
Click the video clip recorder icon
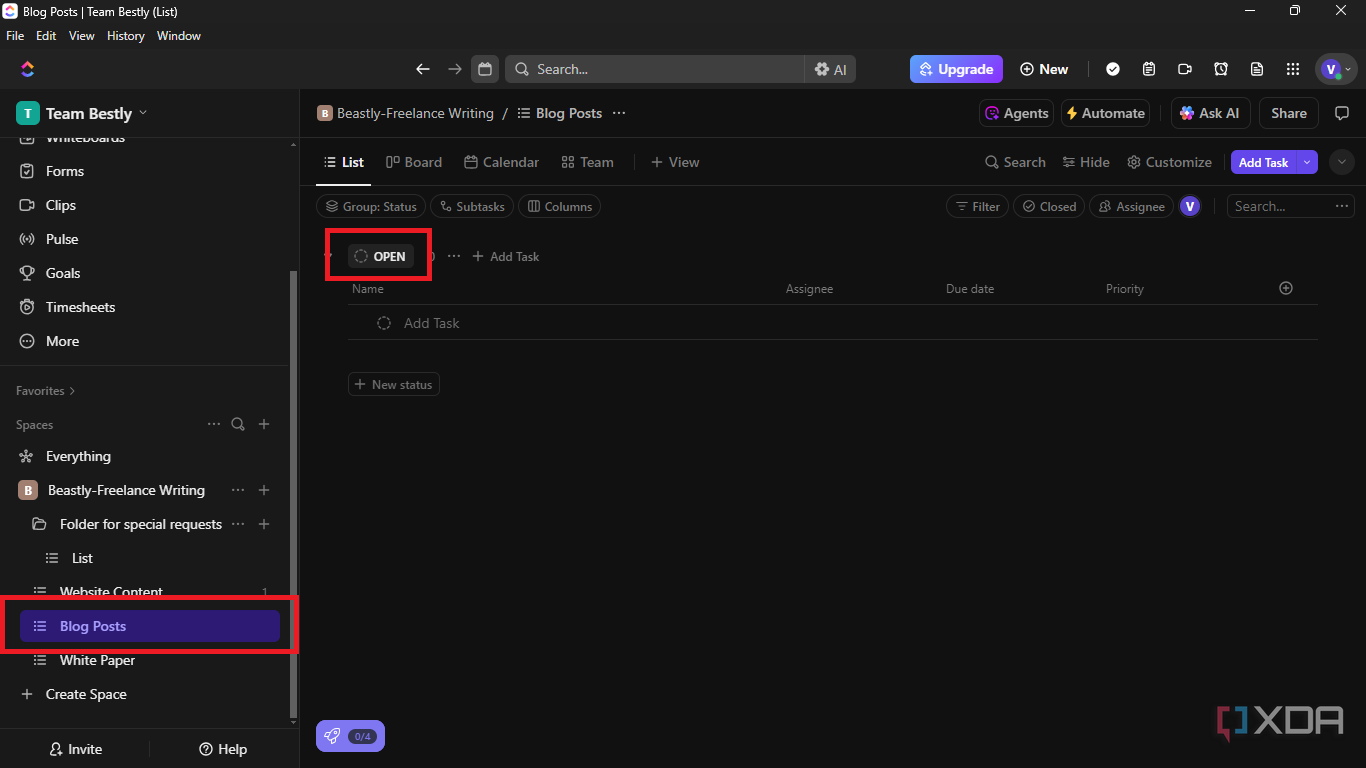click(1185, 69)
